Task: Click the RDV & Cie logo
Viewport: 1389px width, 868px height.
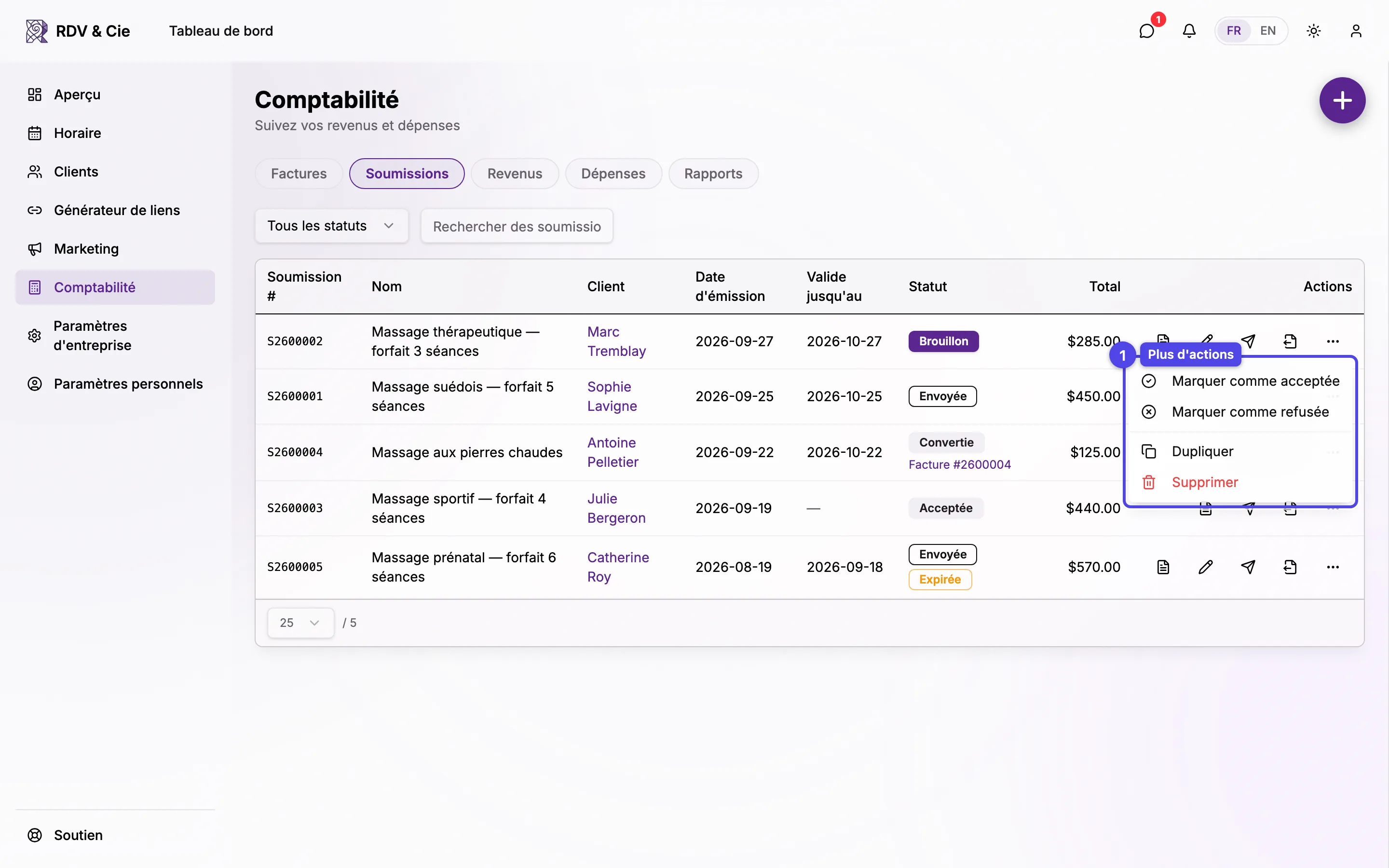Action: pos(78,31)
